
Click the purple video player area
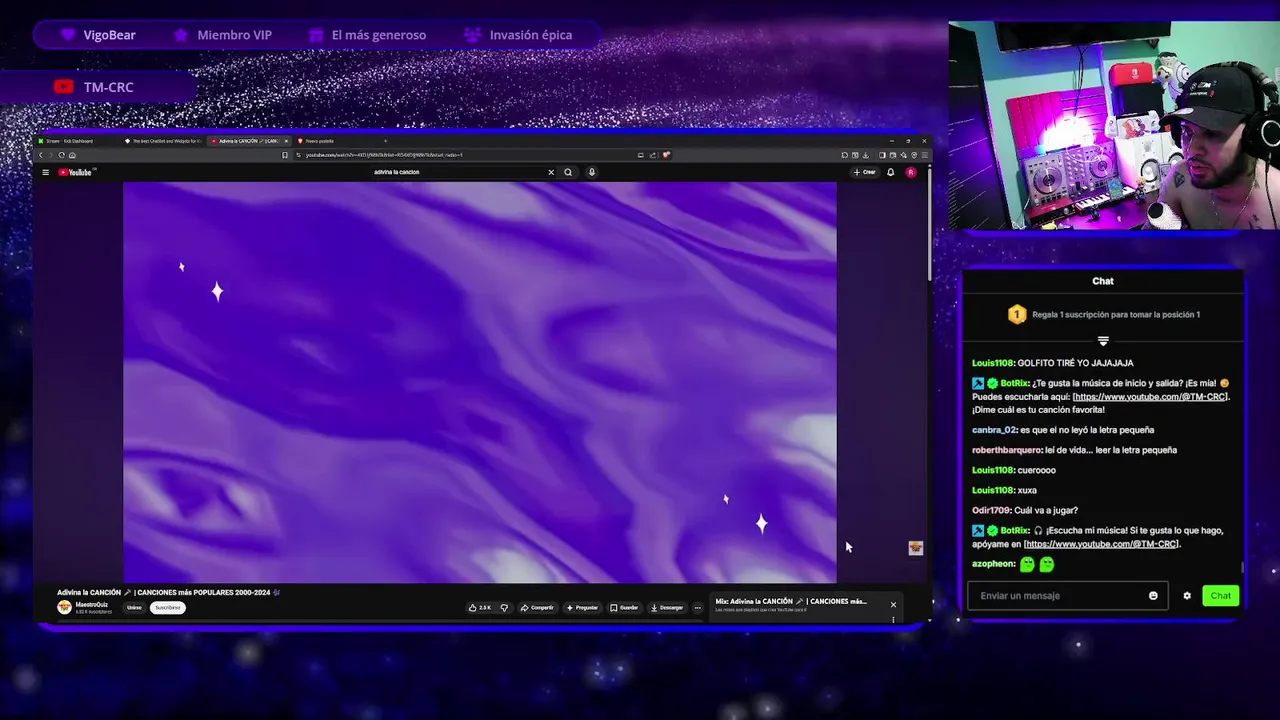480,382
